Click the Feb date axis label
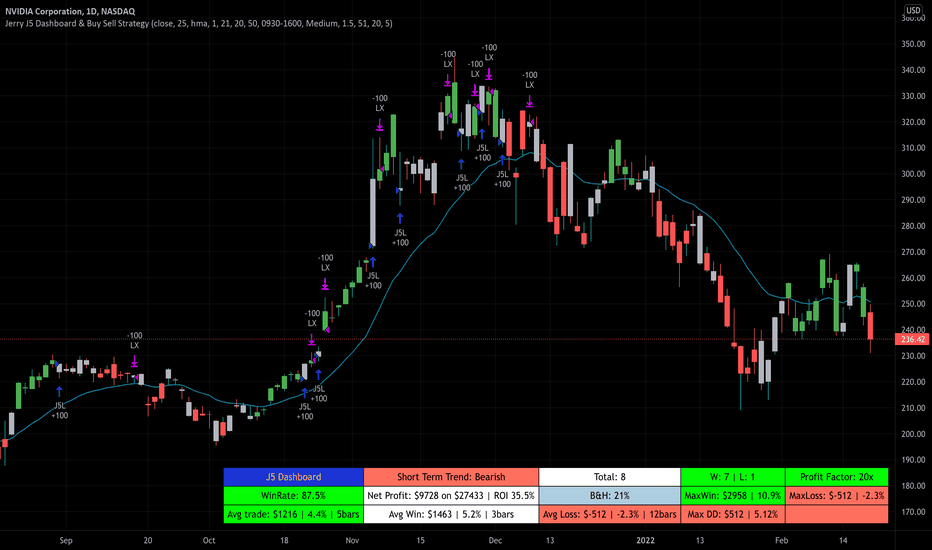 781,540
